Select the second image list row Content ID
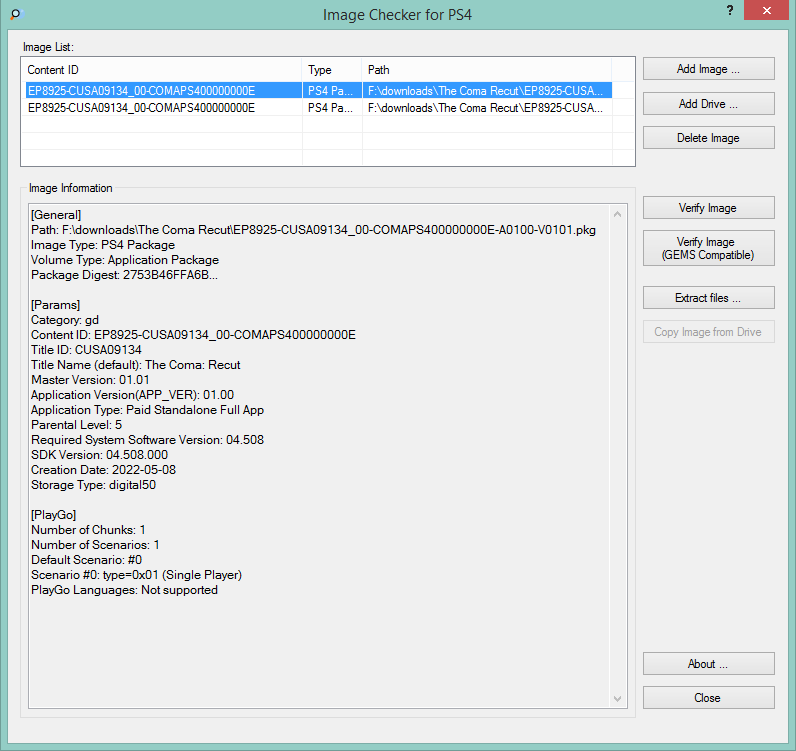 [141, 108]
